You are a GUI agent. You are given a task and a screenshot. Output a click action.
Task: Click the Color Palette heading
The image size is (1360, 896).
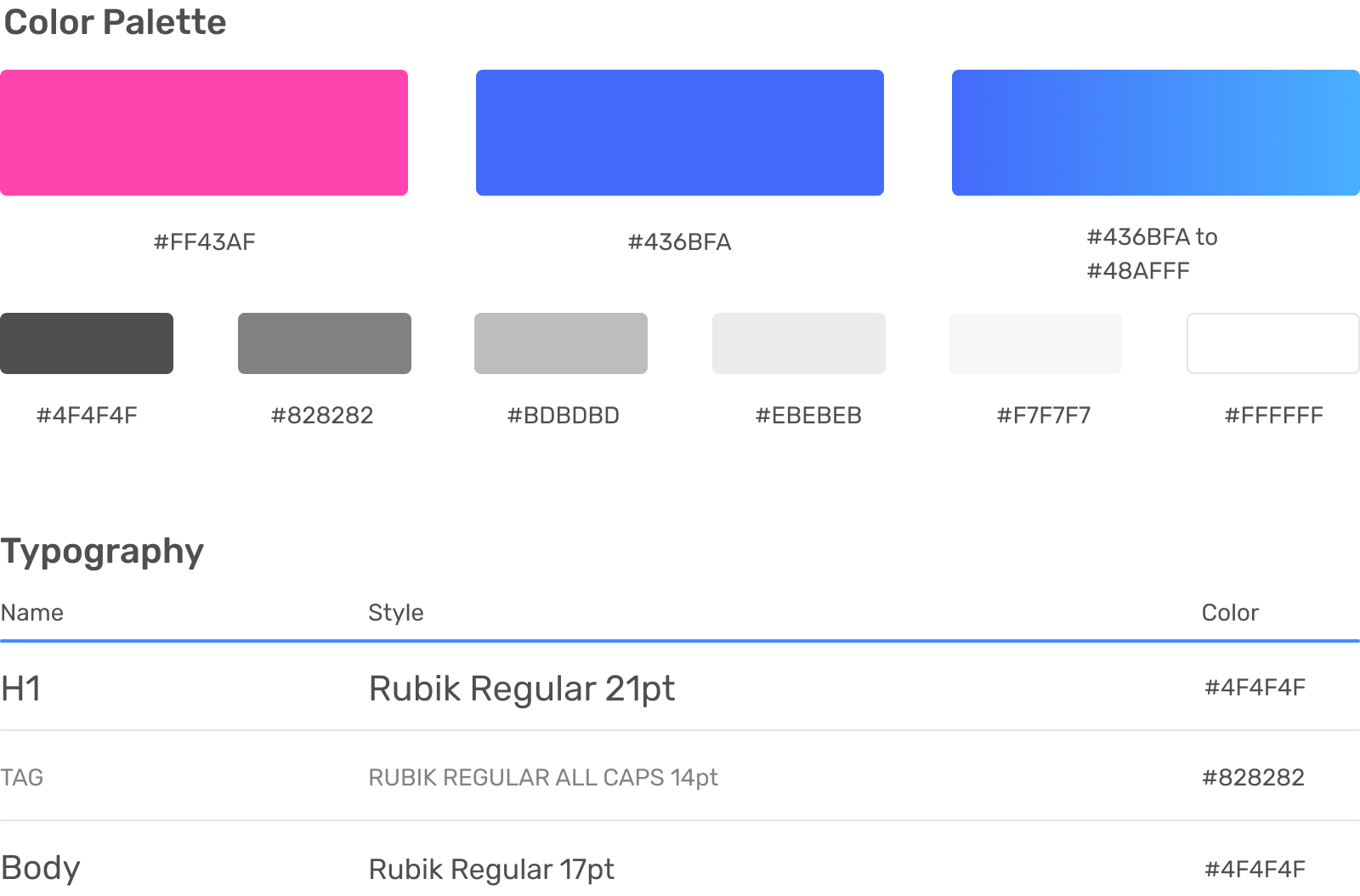pyautogui.click(x=115, y=22)
